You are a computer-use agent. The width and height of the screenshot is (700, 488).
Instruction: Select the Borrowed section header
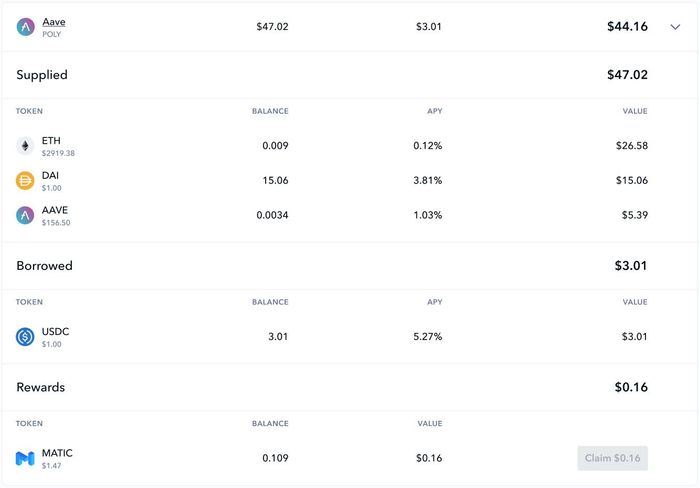45,266
